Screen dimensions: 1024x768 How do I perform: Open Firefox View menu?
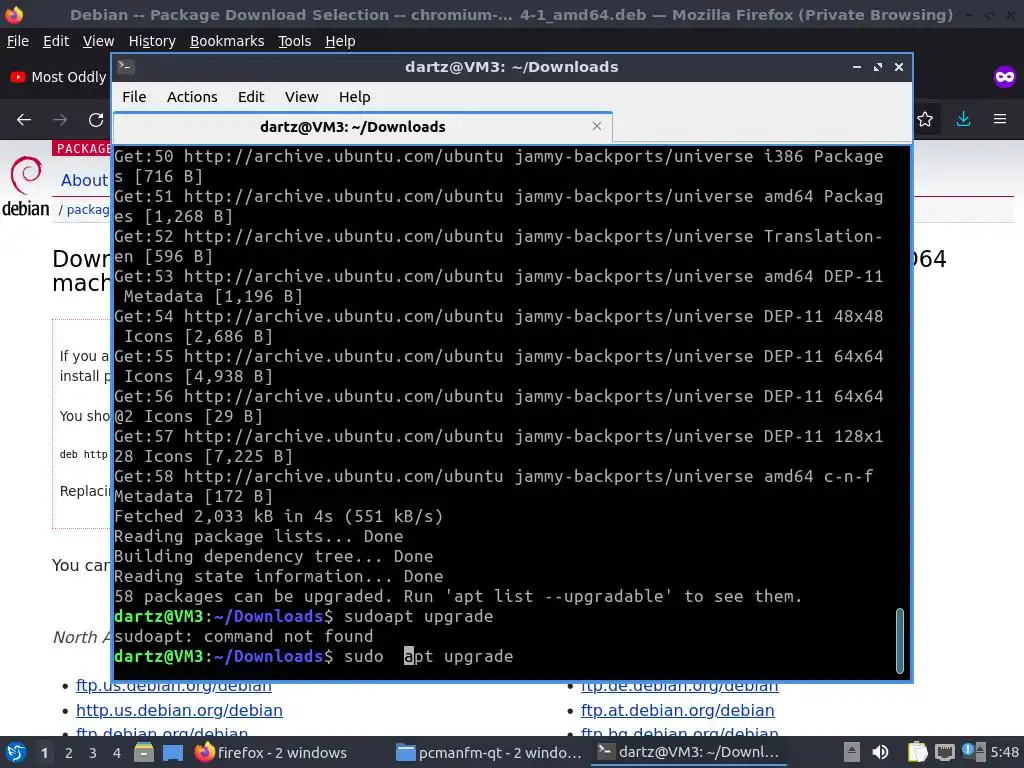click(x=98, y=41)
